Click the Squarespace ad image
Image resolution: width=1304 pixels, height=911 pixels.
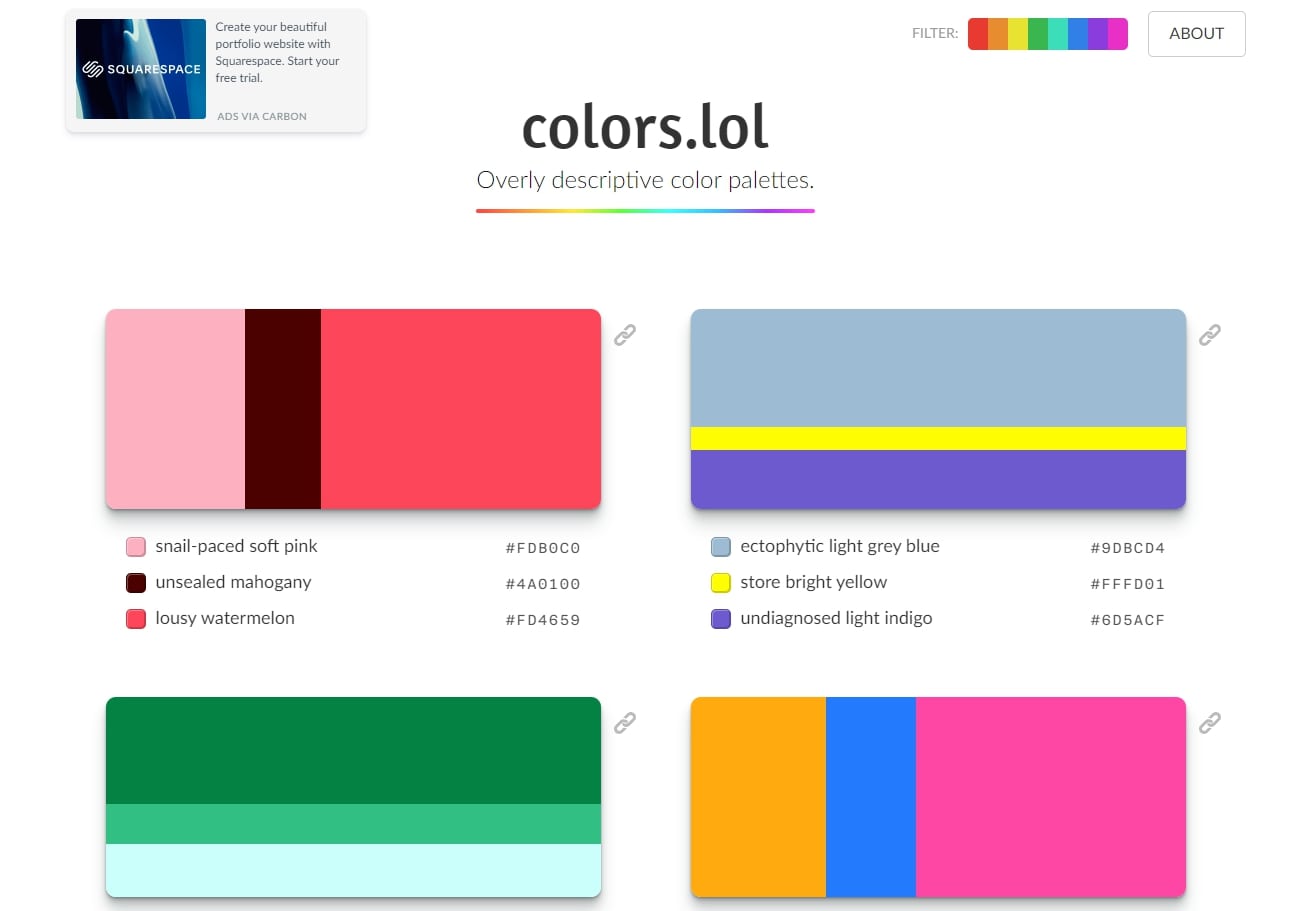(x=141, y=69)
